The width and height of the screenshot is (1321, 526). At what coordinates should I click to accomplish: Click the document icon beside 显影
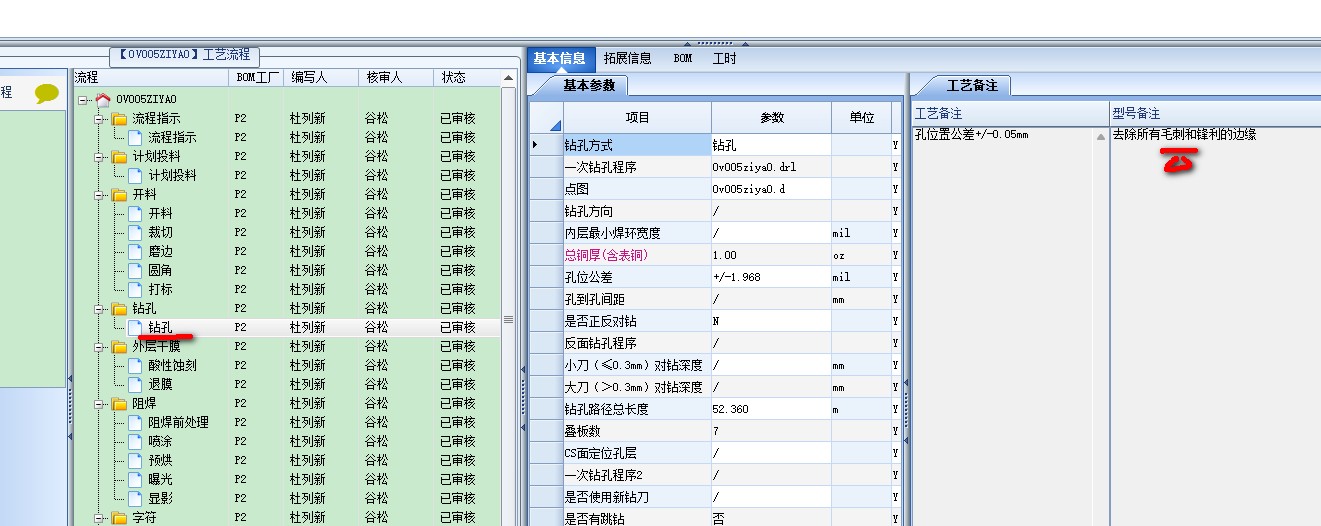[x=136, y=499]
